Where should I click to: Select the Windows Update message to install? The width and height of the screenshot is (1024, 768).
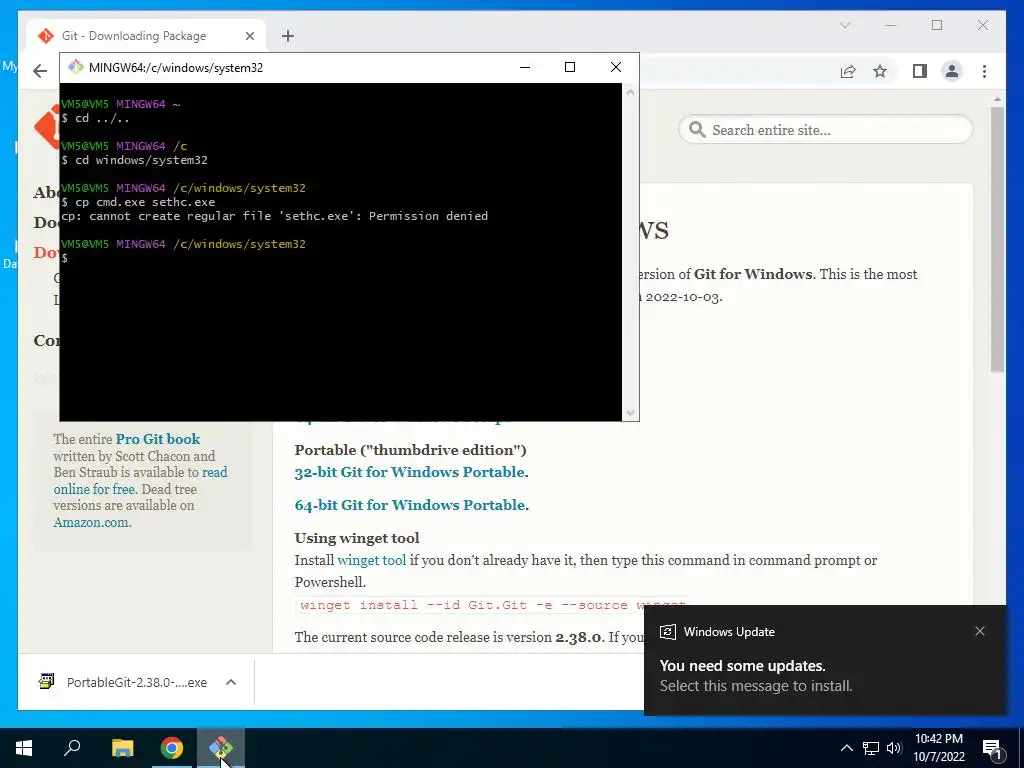point(756,686)
